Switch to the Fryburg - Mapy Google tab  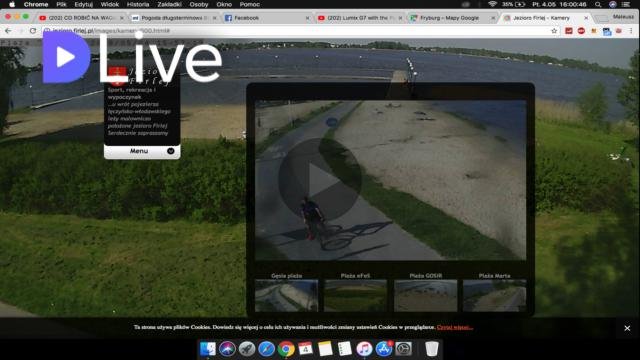453,18
